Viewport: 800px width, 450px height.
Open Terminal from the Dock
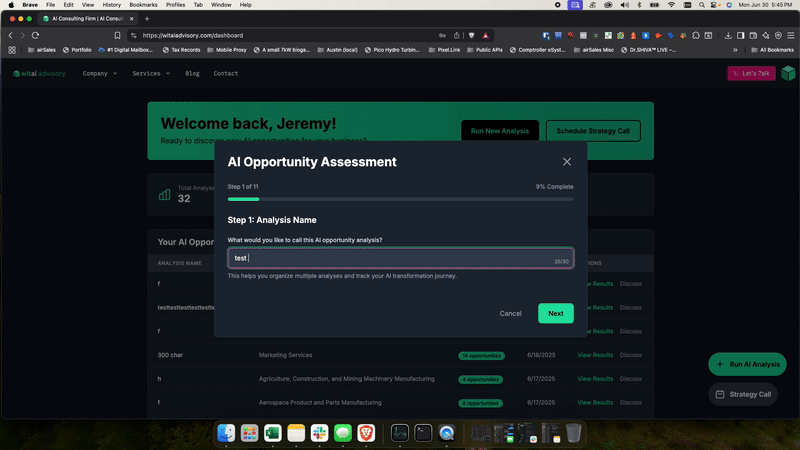point(423,433)
